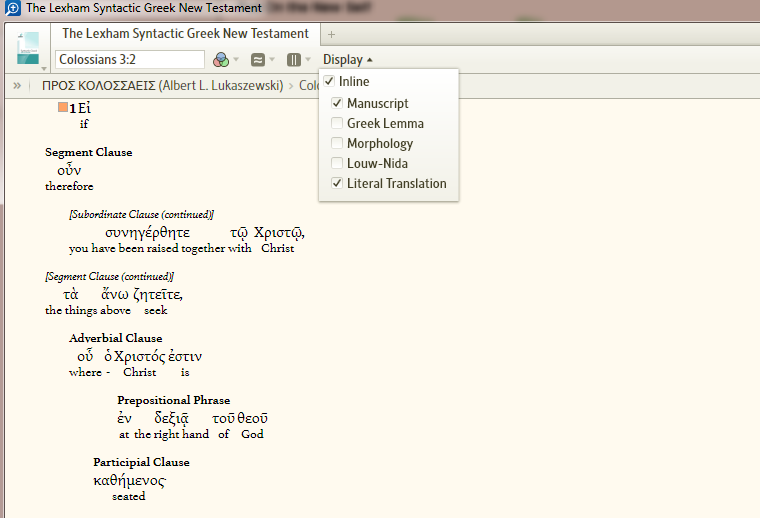Click the column layout icon
The width and height of the screenshot is (760, 518).
tap(294, 60)
